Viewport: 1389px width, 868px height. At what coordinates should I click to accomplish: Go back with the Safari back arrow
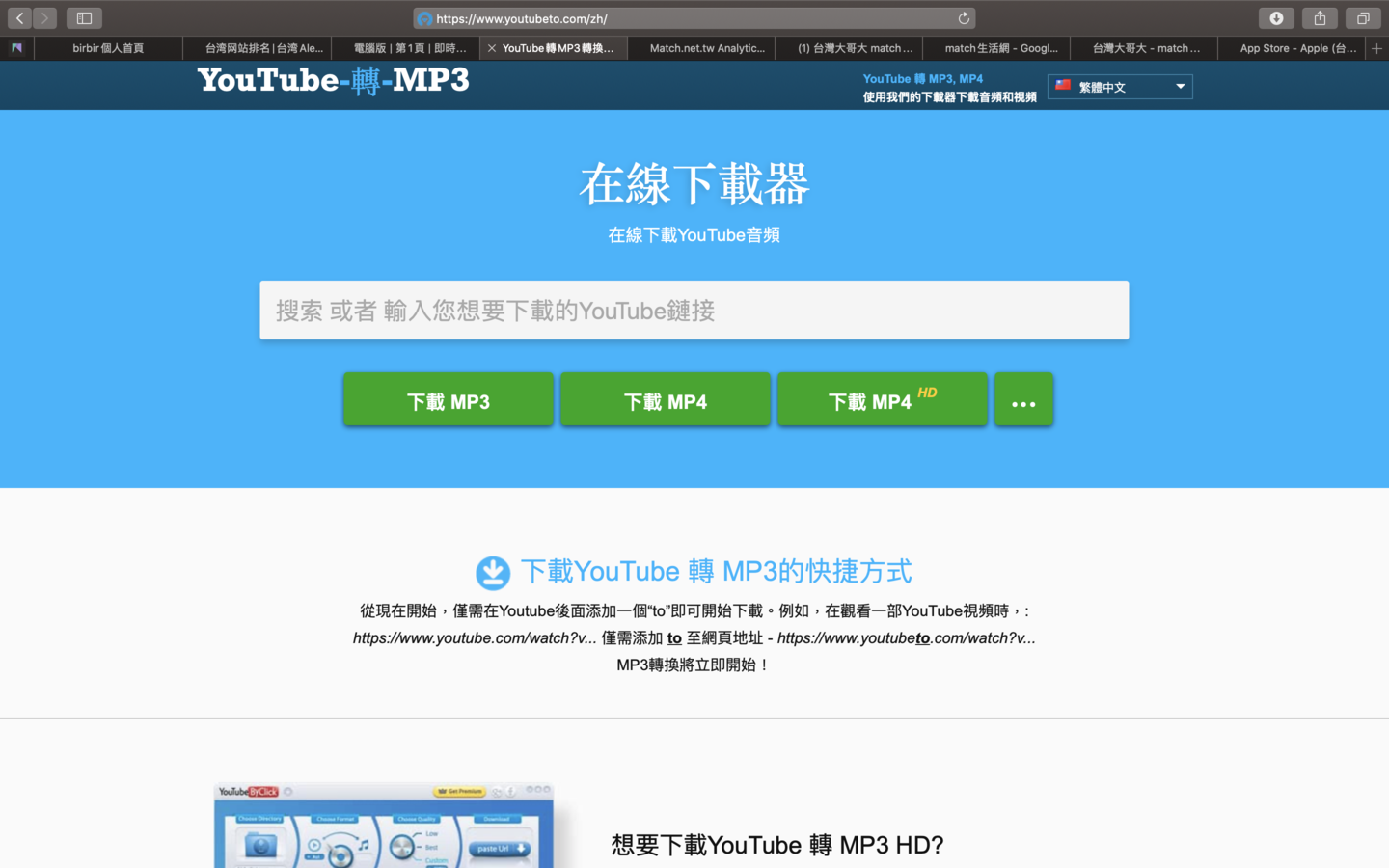click(19, 18)
